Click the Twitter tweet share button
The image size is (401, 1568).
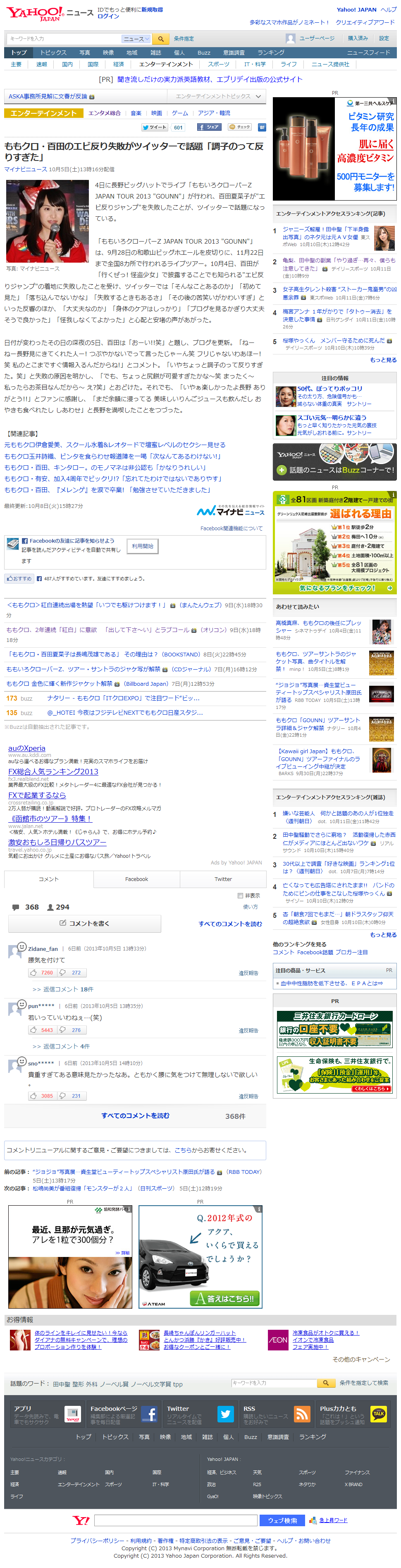click(155, 127)
